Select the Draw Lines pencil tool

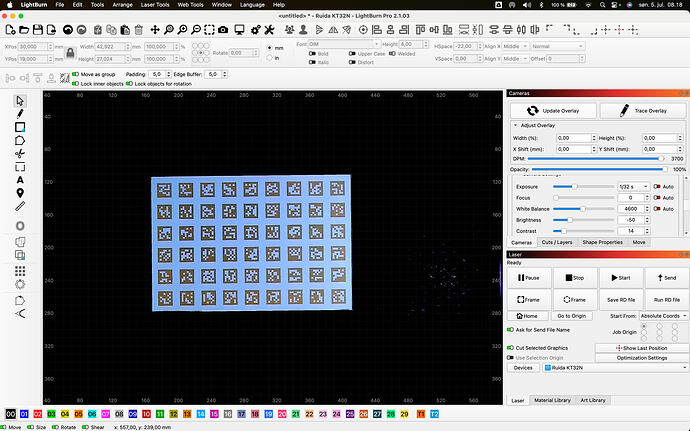20,114
